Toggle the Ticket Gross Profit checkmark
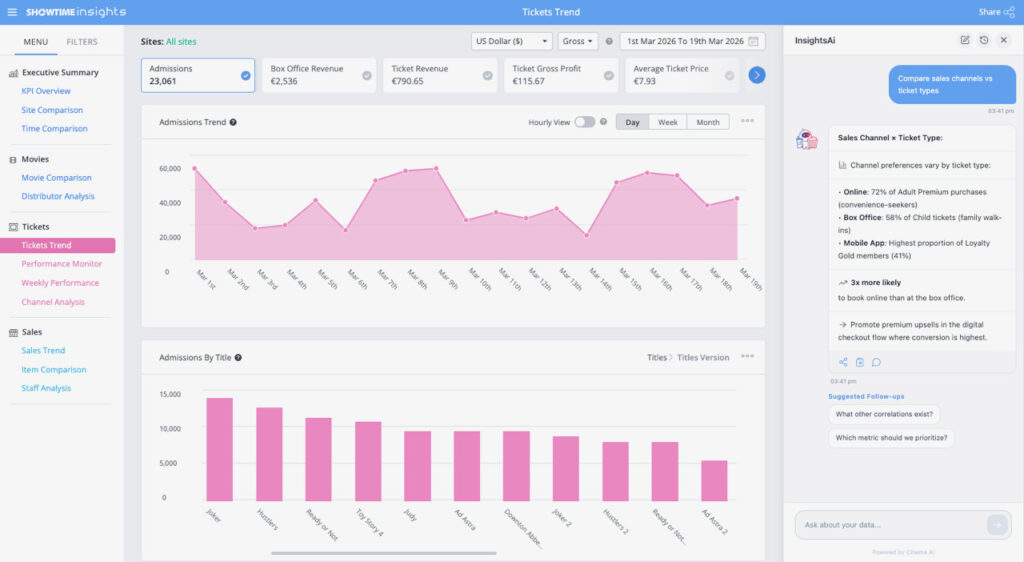Image resolution: width=1024 pixels, height=562 pixels. click(x=609, y=75)
